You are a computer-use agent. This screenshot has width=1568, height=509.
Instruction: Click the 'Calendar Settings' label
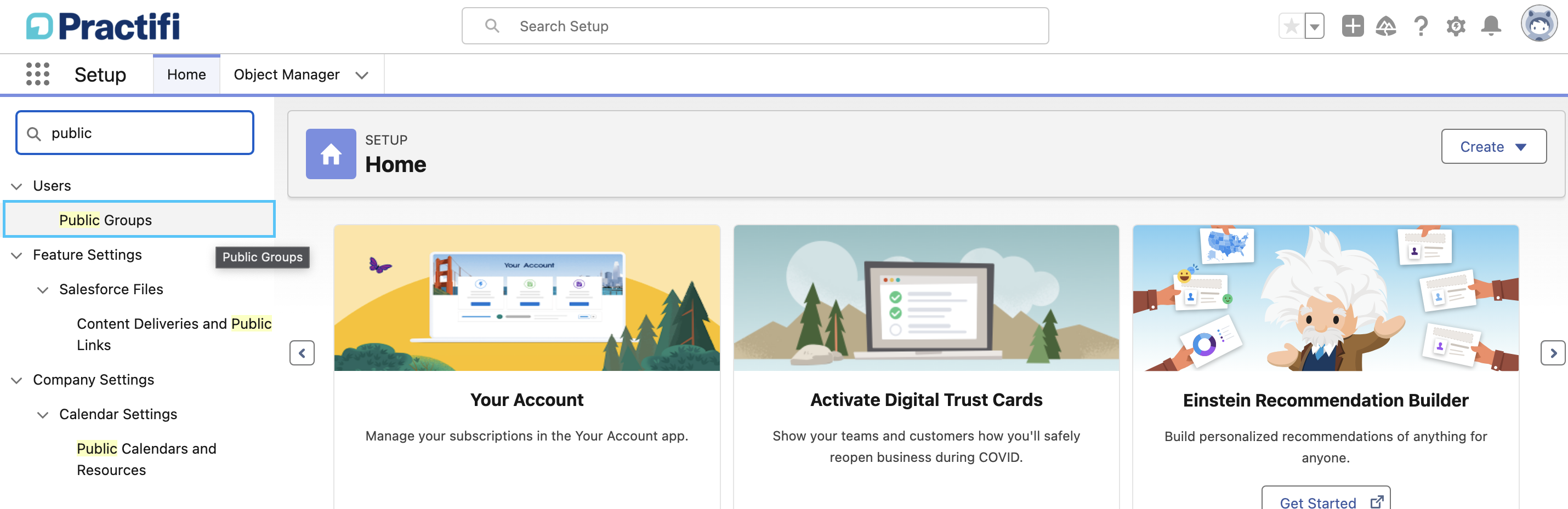tap(118, 414)
